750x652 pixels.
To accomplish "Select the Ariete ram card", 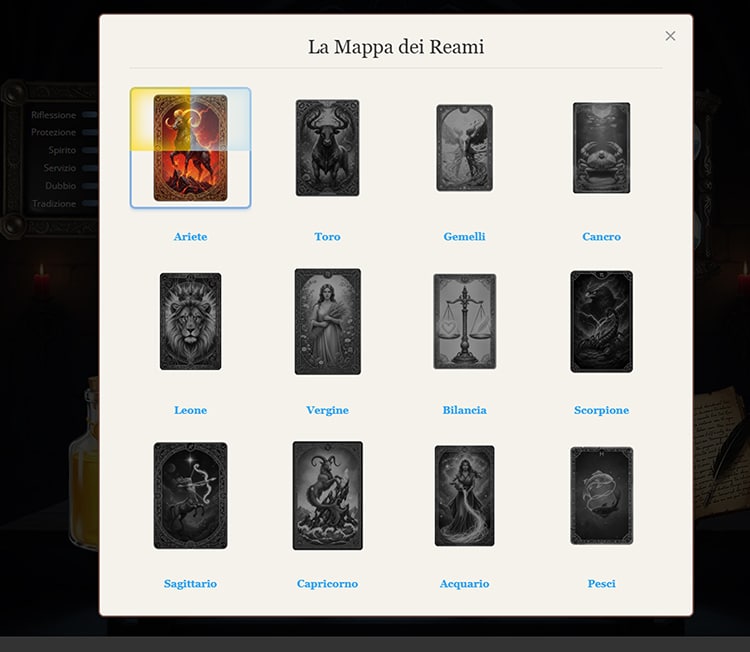I will coord(190,148).
